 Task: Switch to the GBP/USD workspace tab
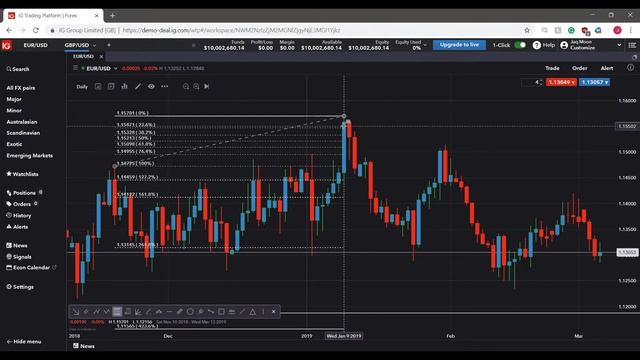pos(77,45)
